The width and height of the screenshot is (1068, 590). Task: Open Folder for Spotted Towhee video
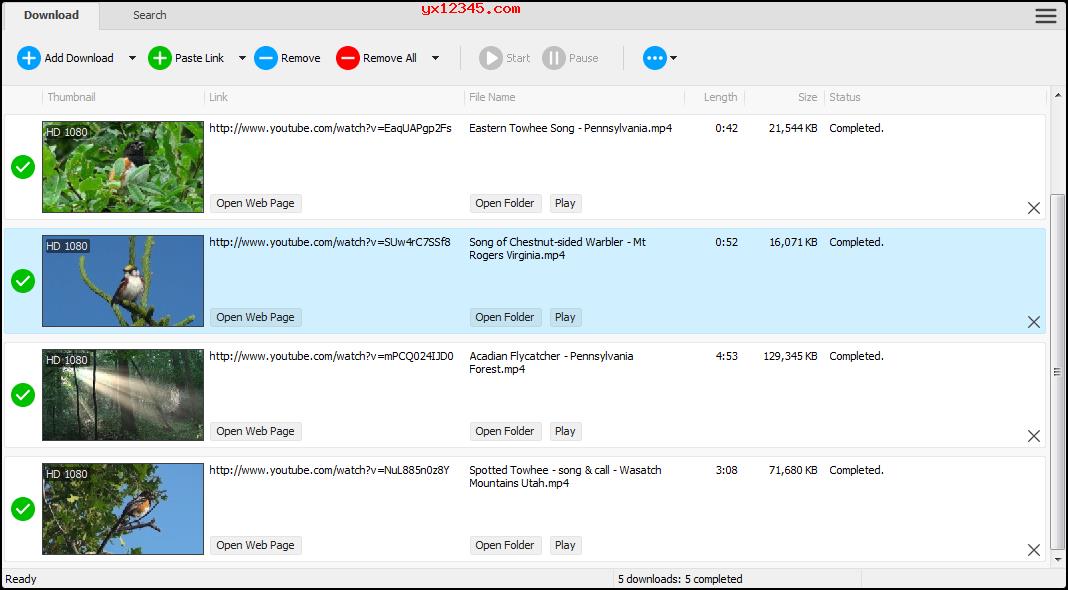[505, 544]
